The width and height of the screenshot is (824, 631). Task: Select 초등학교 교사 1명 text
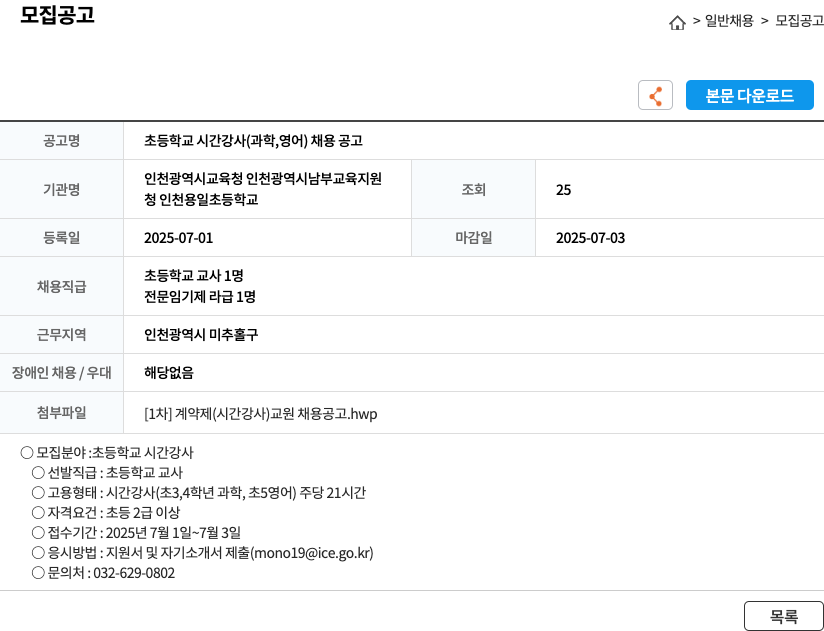coord(194,275)
